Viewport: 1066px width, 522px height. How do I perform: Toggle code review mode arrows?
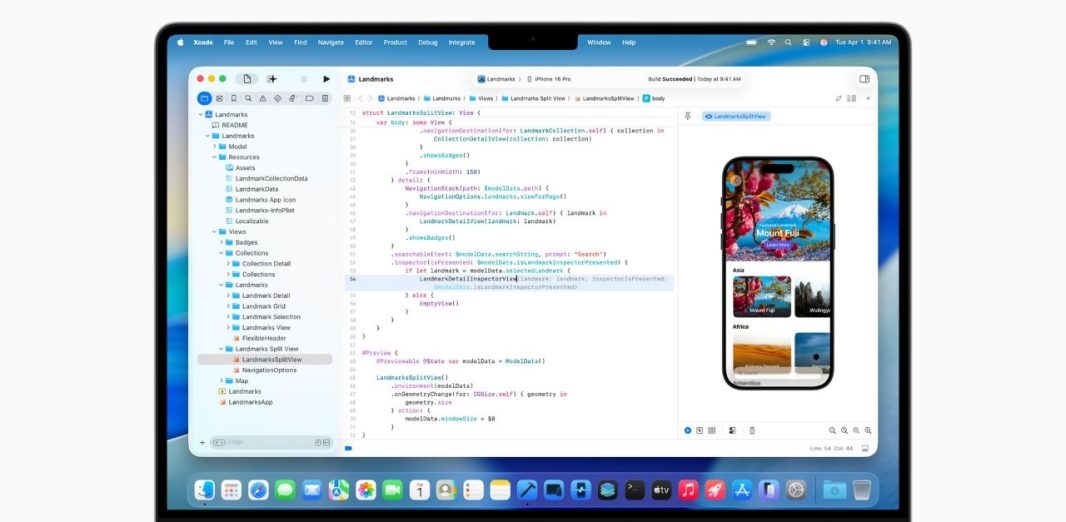point(839,99)
